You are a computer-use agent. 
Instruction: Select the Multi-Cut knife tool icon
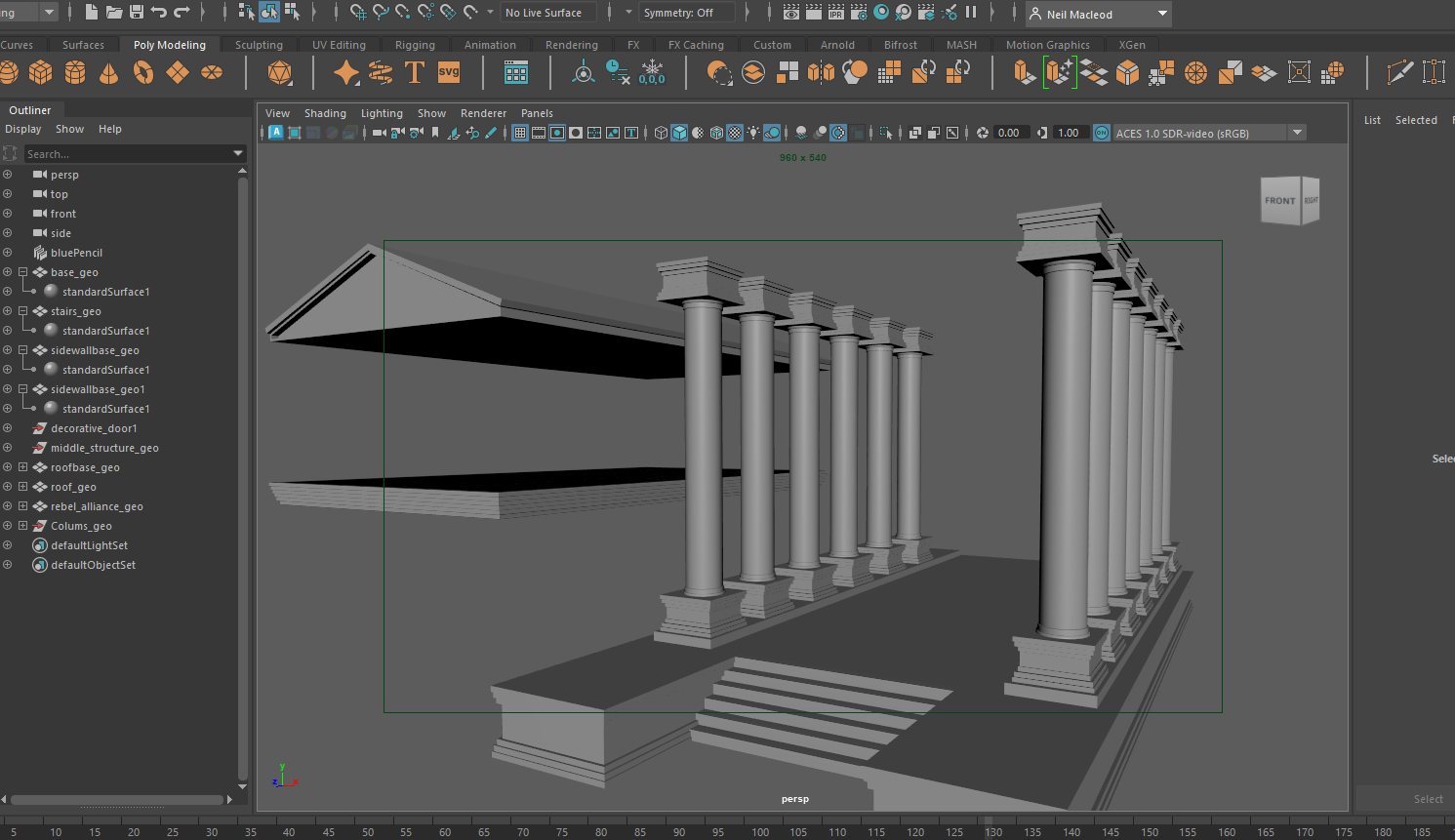tap(1399, 72)
